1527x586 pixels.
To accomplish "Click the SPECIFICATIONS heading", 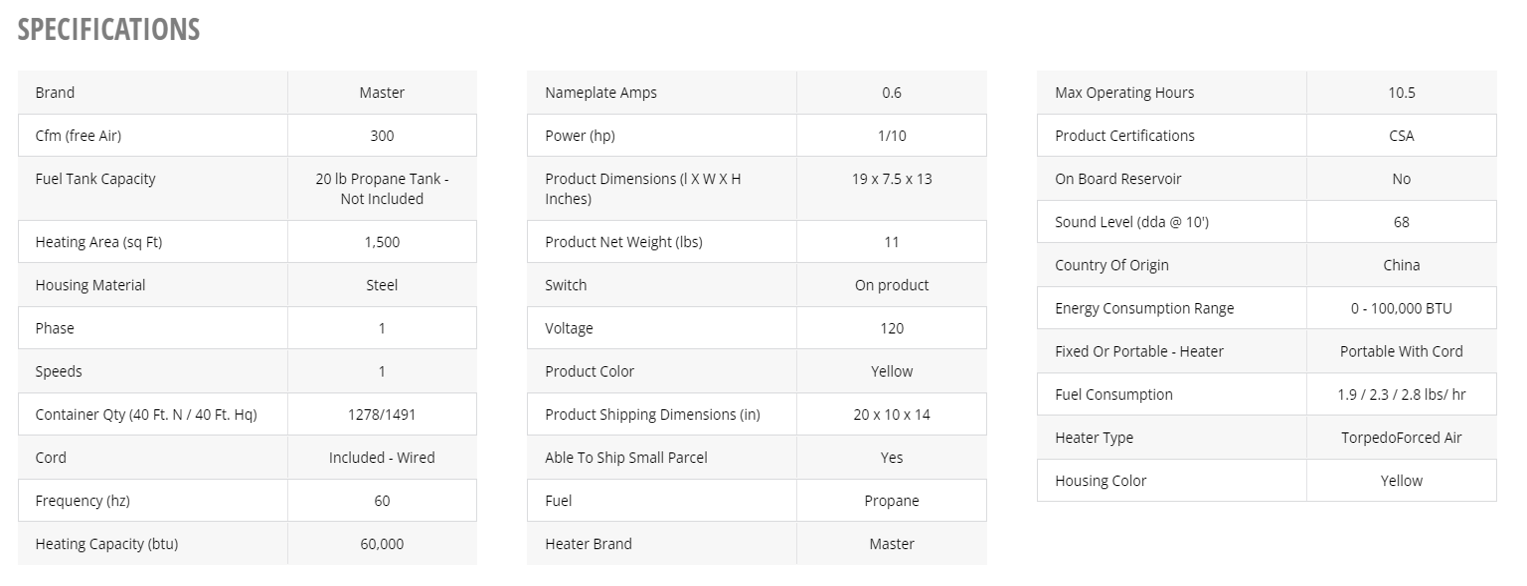I will coord(109,30).
